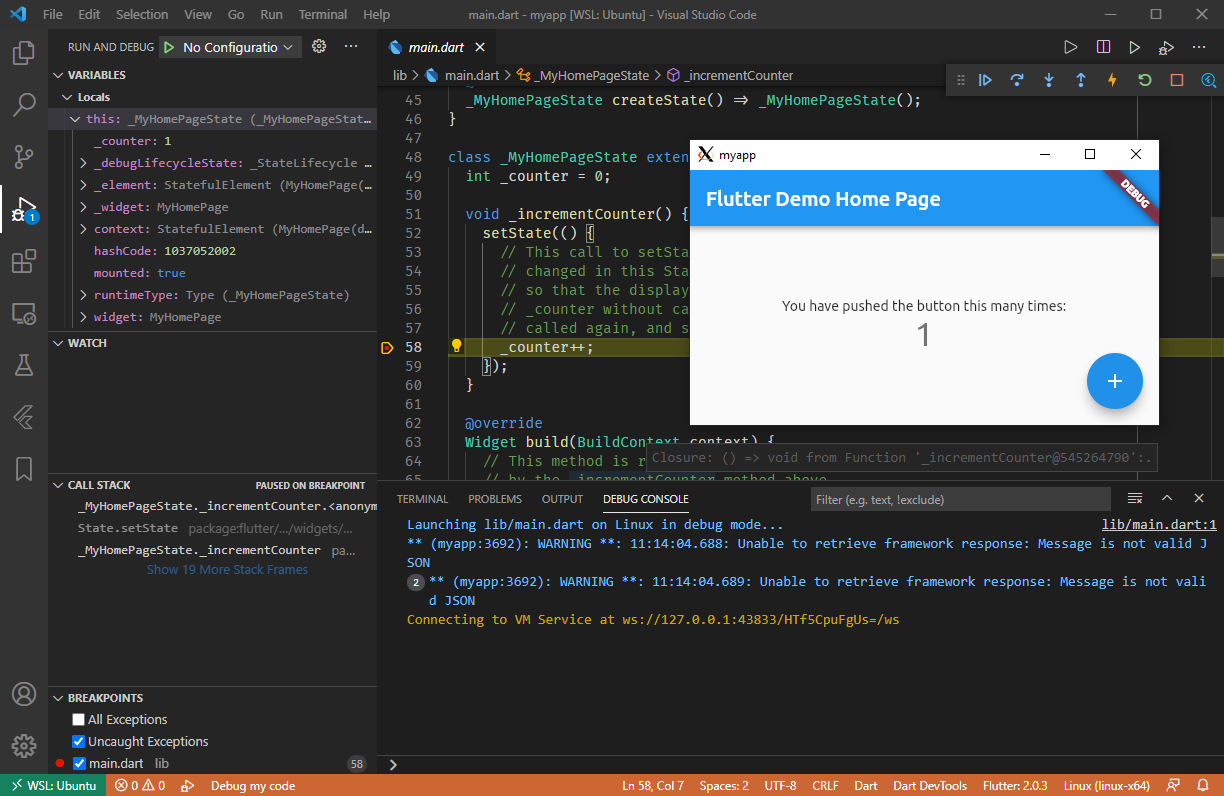Click the floating plus button in myapp
Viewport: 1224px width, 796px height.
(1114, 381)
